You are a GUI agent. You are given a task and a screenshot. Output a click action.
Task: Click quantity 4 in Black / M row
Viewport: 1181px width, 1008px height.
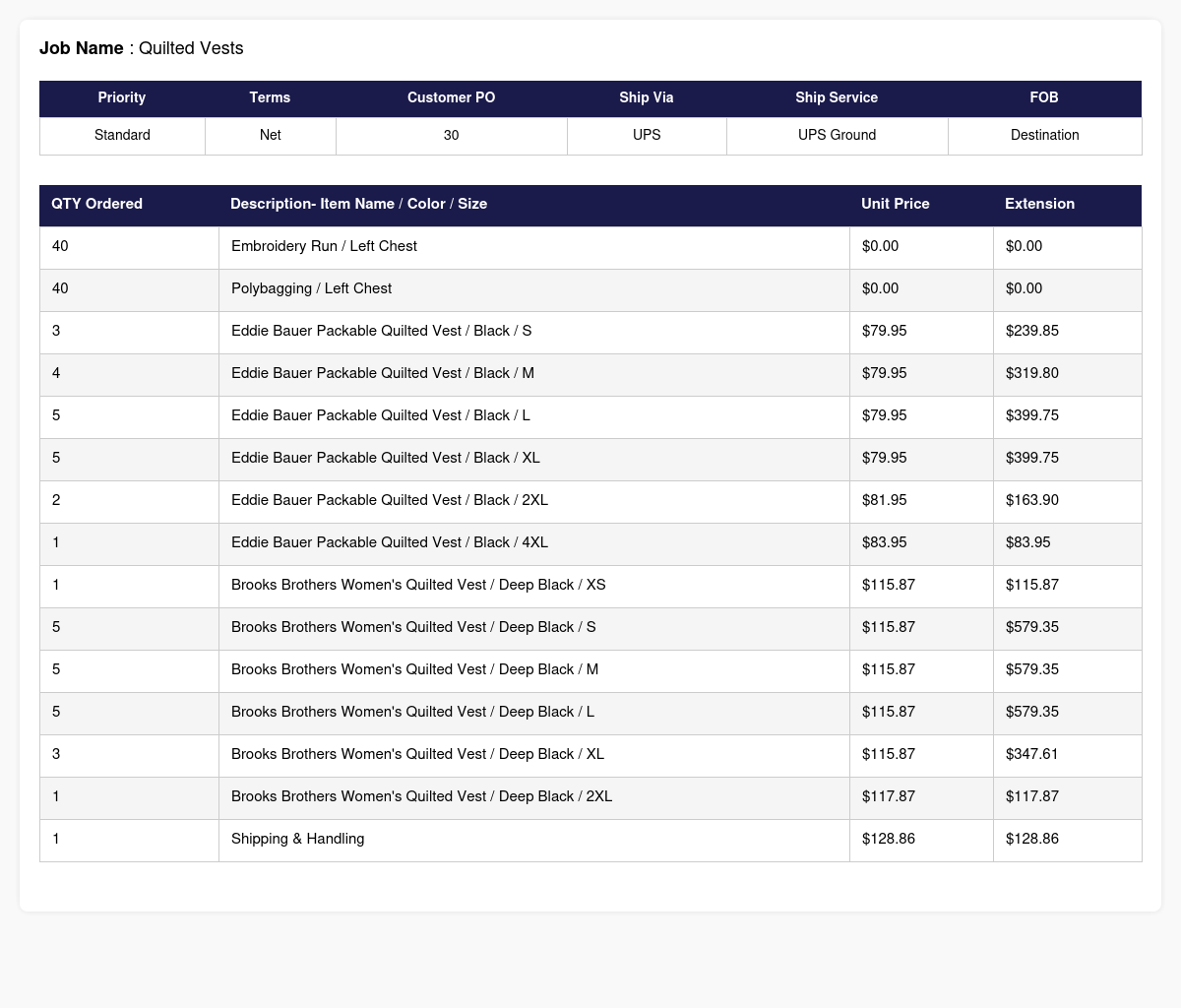pyautogui.click(x=56, y=373)
